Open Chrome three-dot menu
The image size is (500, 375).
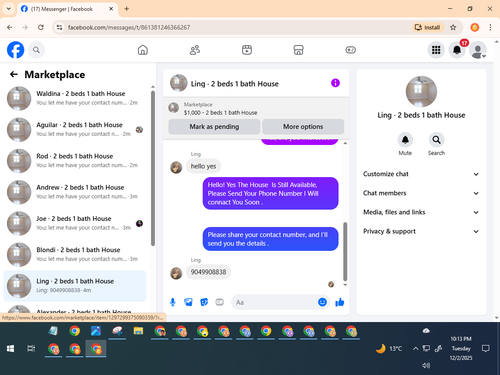490,27
